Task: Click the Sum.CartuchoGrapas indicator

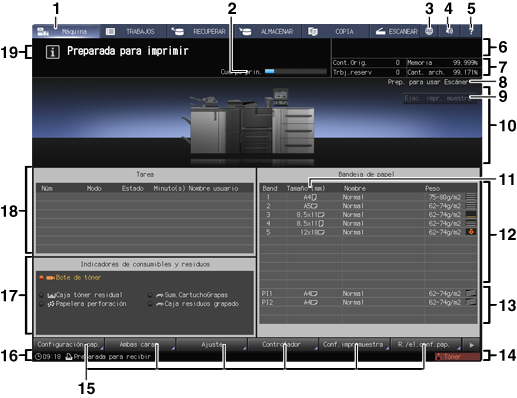Action: pos(188,295)
